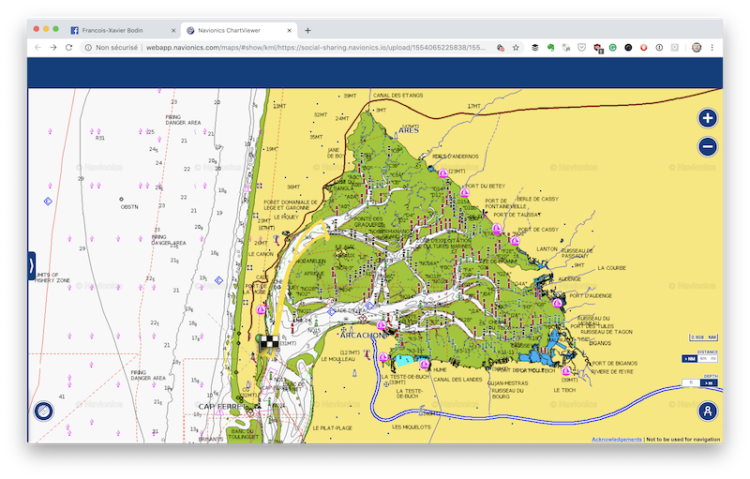This screenshot has width=750, height=479.
Task: Open the black color-wheel extension
Action: click(629, 47)
